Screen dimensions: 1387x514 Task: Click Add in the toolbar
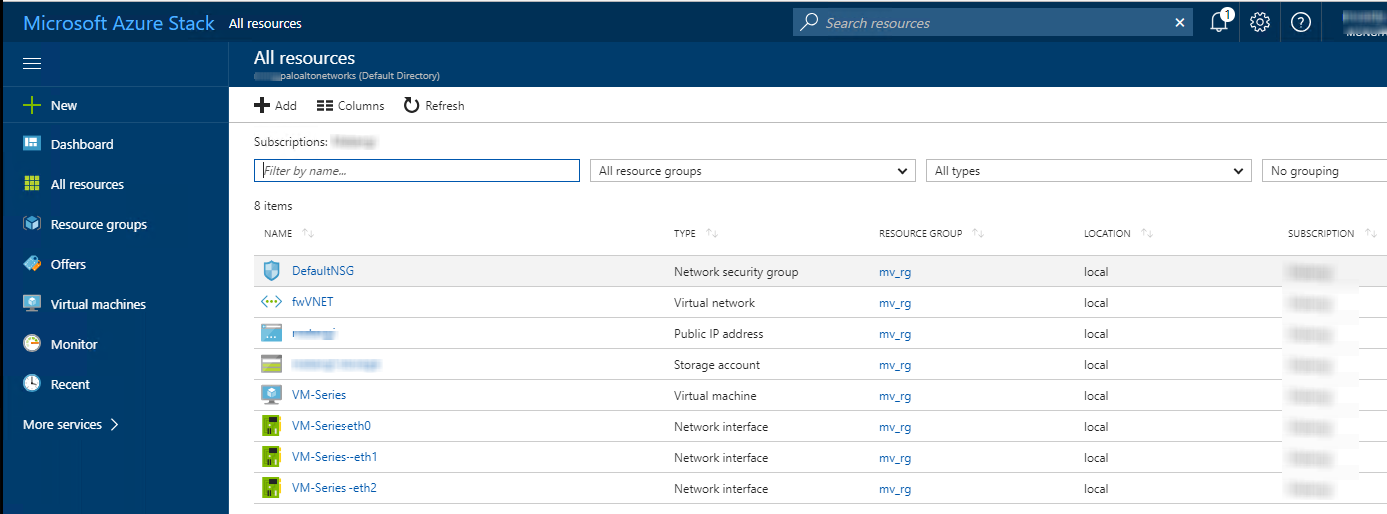tap(275, 105)
